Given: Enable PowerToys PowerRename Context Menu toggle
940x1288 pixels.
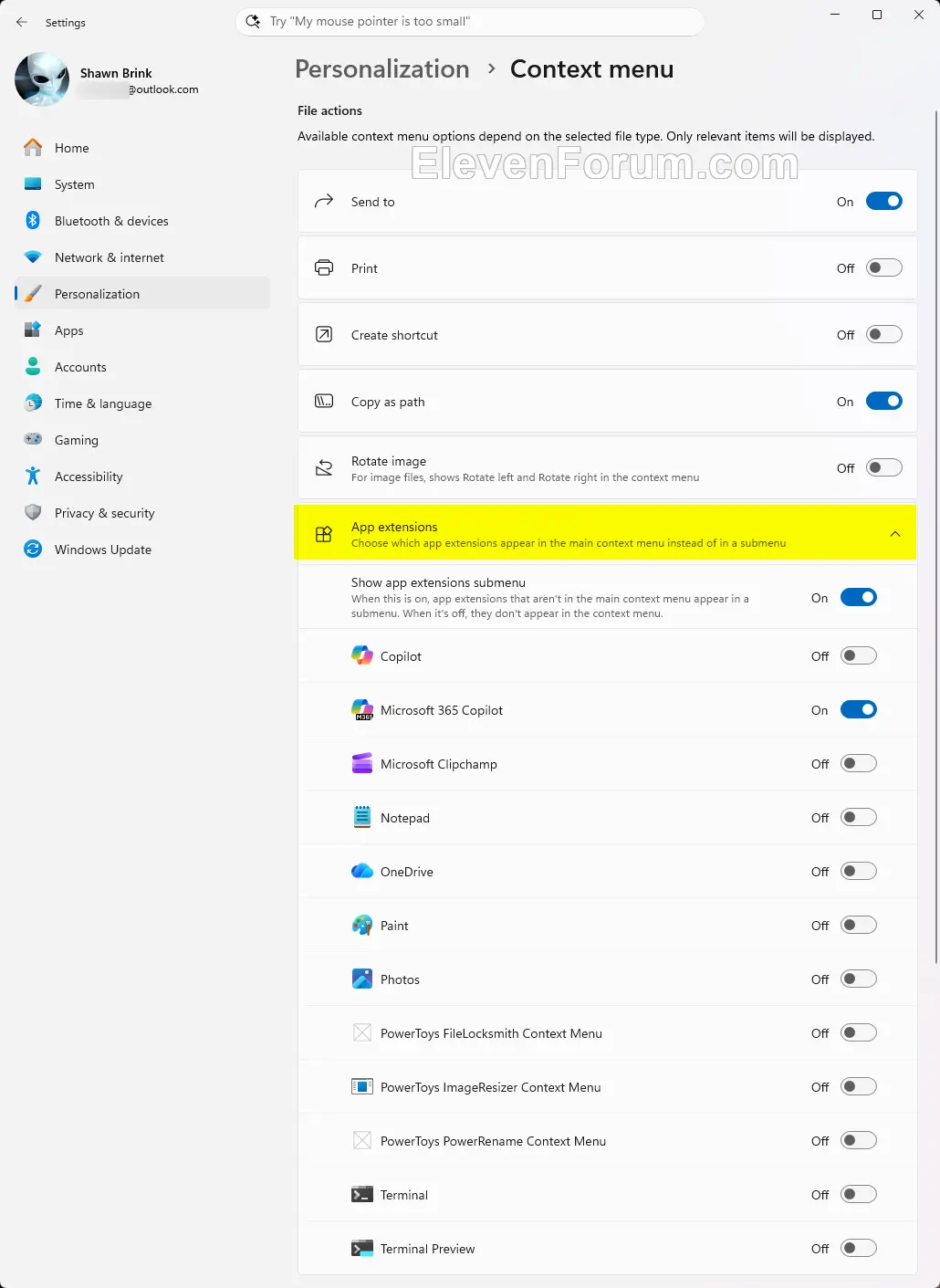Looking at the screenshot, I should [x=858, y=1140].
